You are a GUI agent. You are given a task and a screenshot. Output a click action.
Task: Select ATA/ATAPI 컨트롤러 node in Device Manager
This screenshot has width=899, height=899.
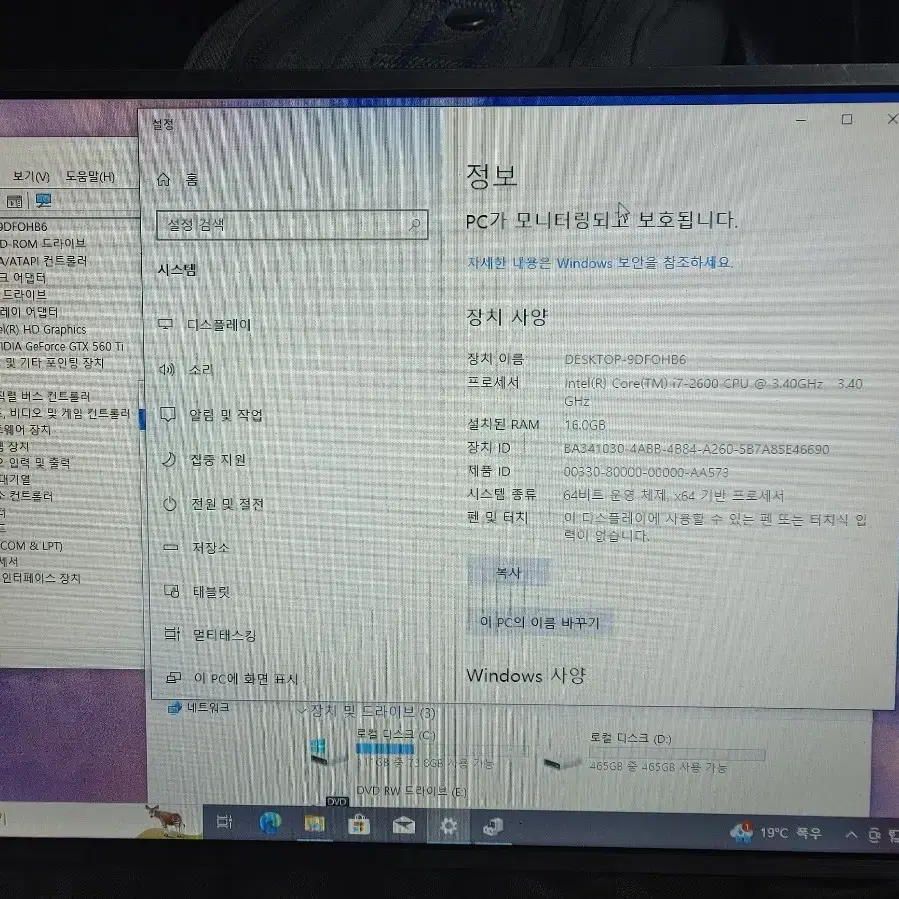44,261
